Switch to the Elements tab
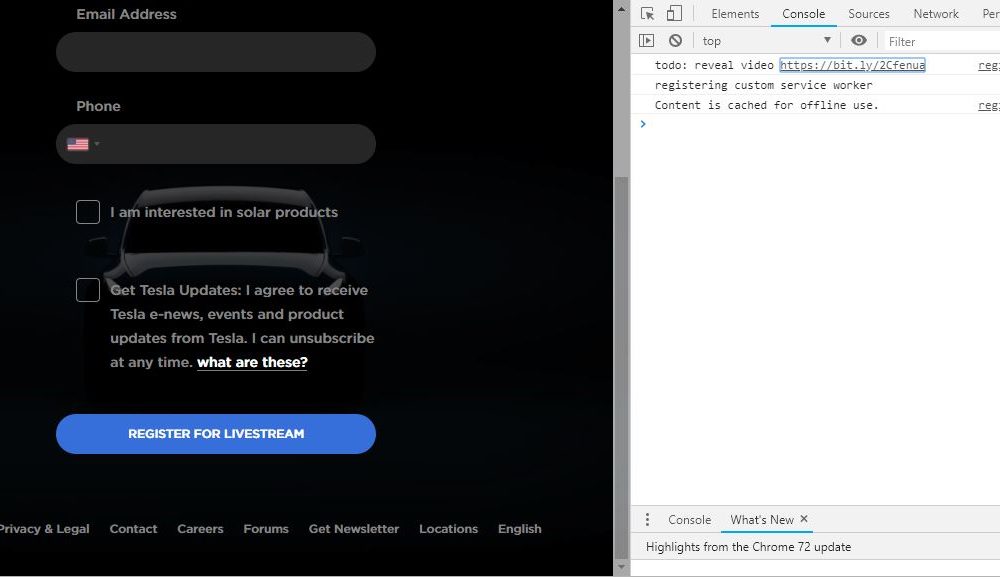The width and height of the screenshot is (1000, 579). (x=735, y=13)
